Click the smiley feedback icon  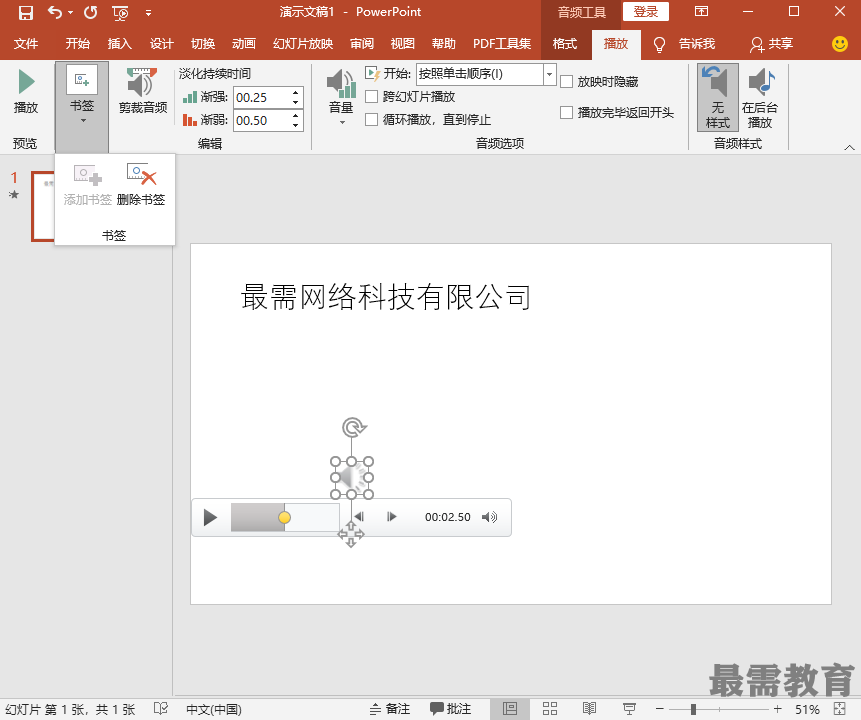[840, 44]
